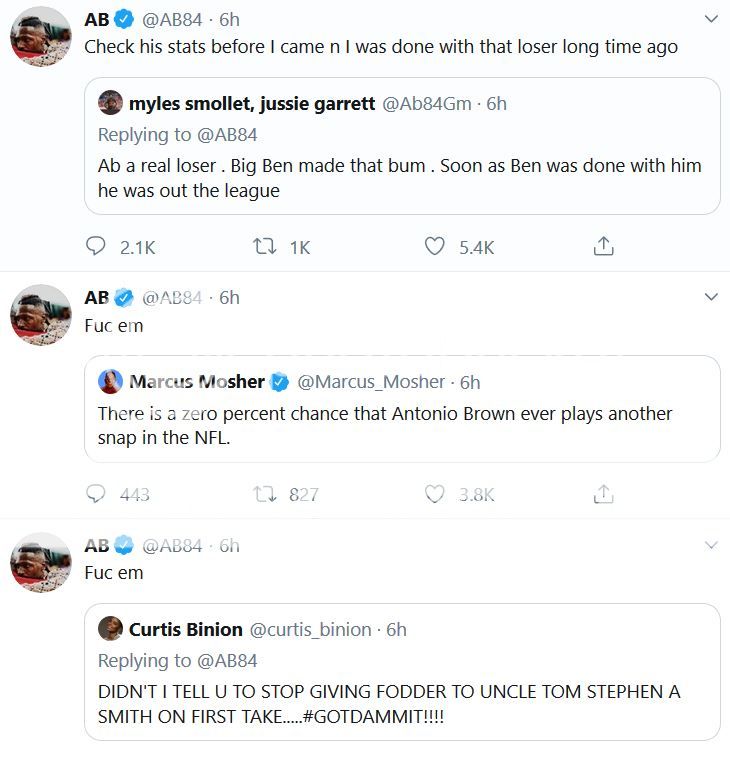This screenshot has height=758, width=730.
Task: Open the first tweet's more options chevron
Action: 711,19
